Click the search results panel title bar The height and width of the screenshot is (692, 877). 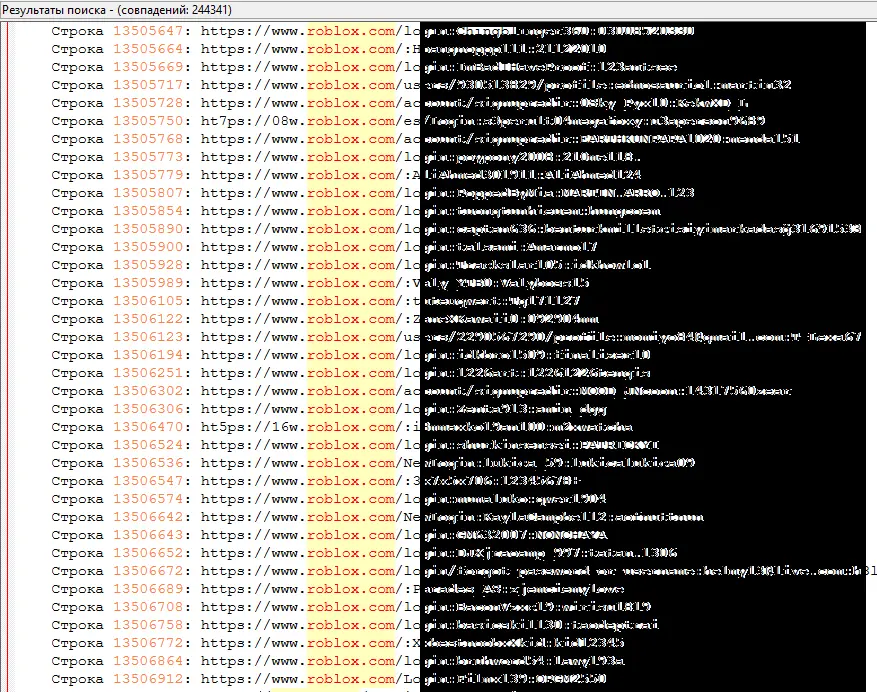(x=438, y=10)
